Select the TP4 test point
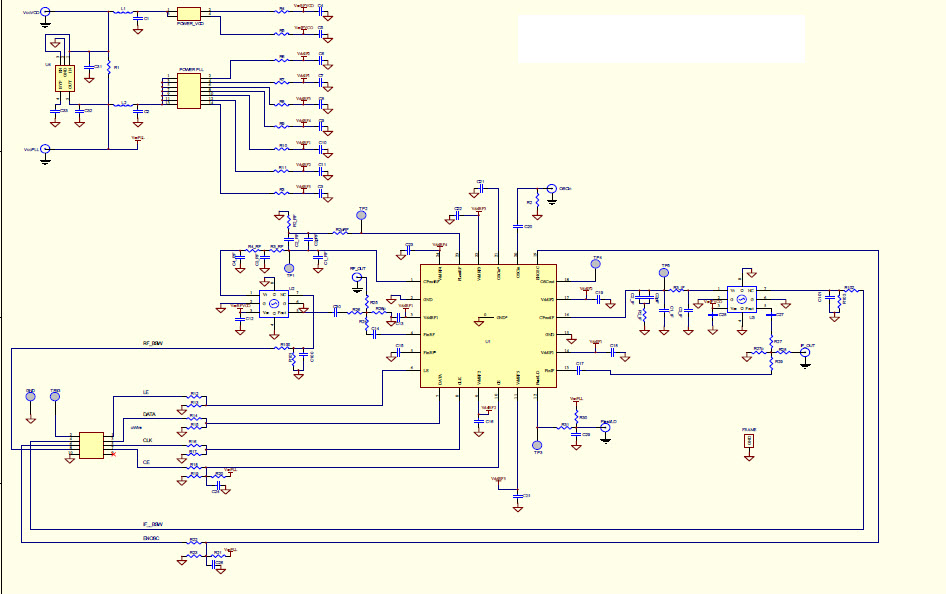Viewport: 946px width, 594px height. 596,265
